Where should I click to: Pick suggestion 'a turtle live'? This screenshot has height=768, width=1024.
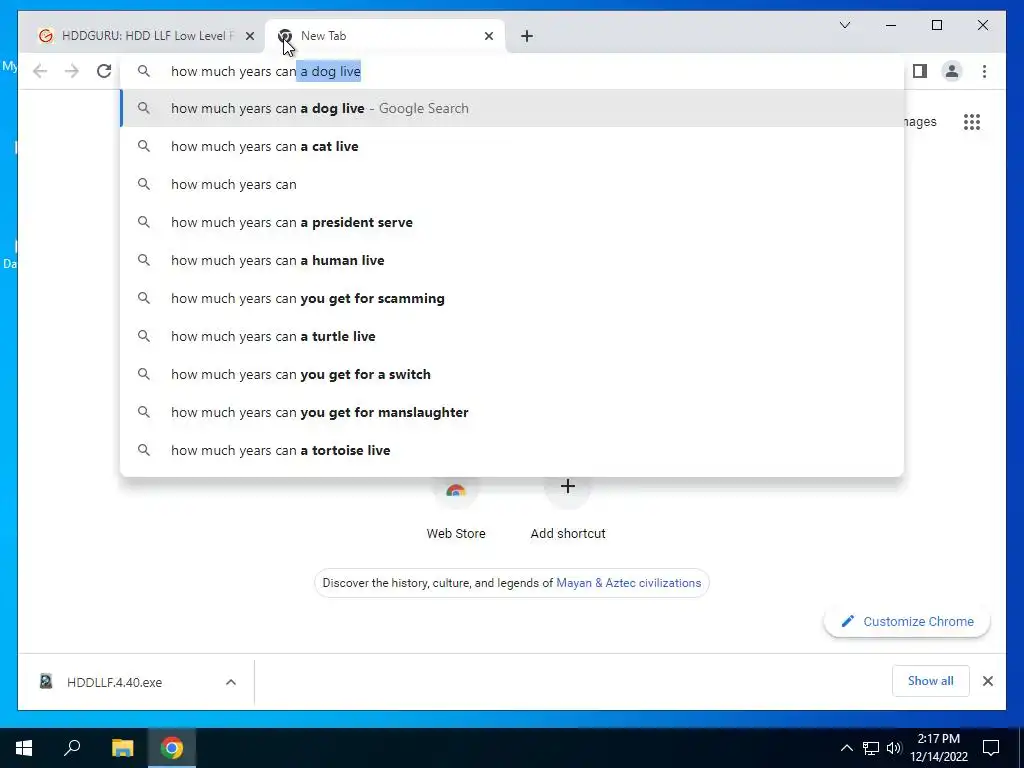(512, 336)
